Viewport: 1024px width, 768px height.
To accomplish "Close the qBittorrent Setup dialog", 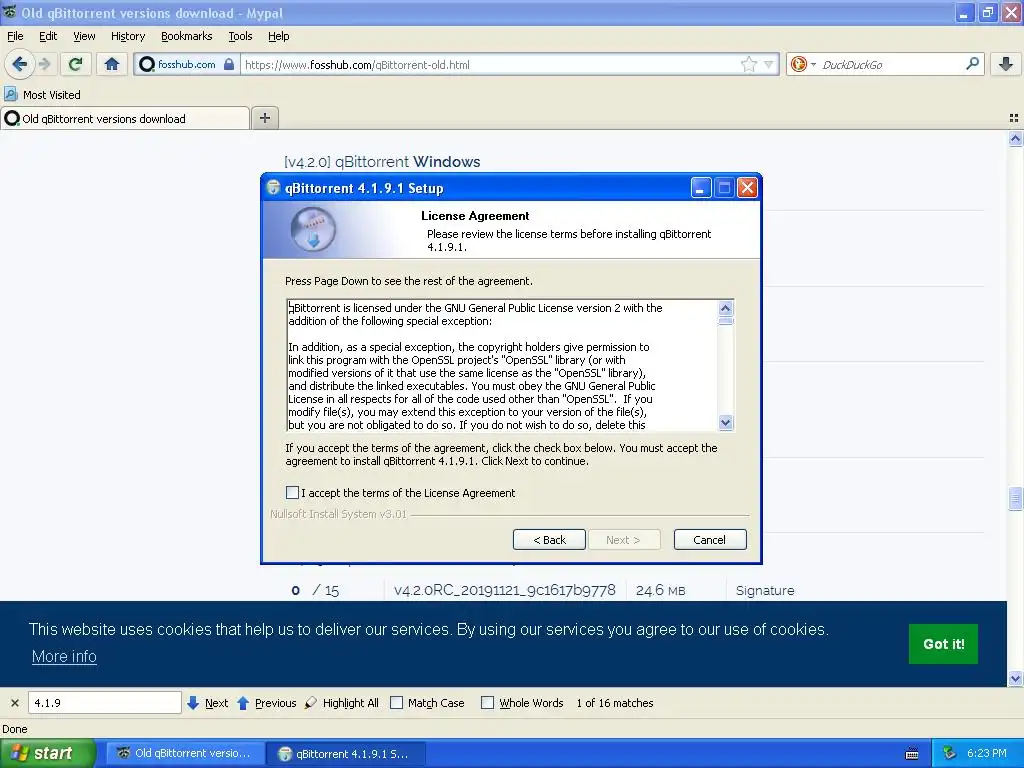I will point(747,188).
